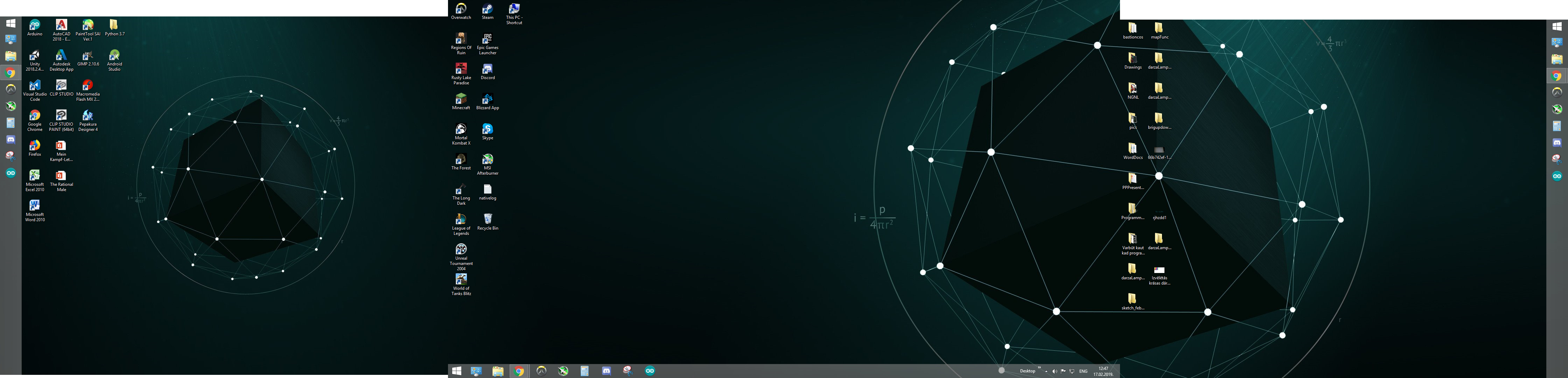
Task: Open Macromedia Flash MX desktop icon
Action: pyautogui.click(x=87, y=91)
